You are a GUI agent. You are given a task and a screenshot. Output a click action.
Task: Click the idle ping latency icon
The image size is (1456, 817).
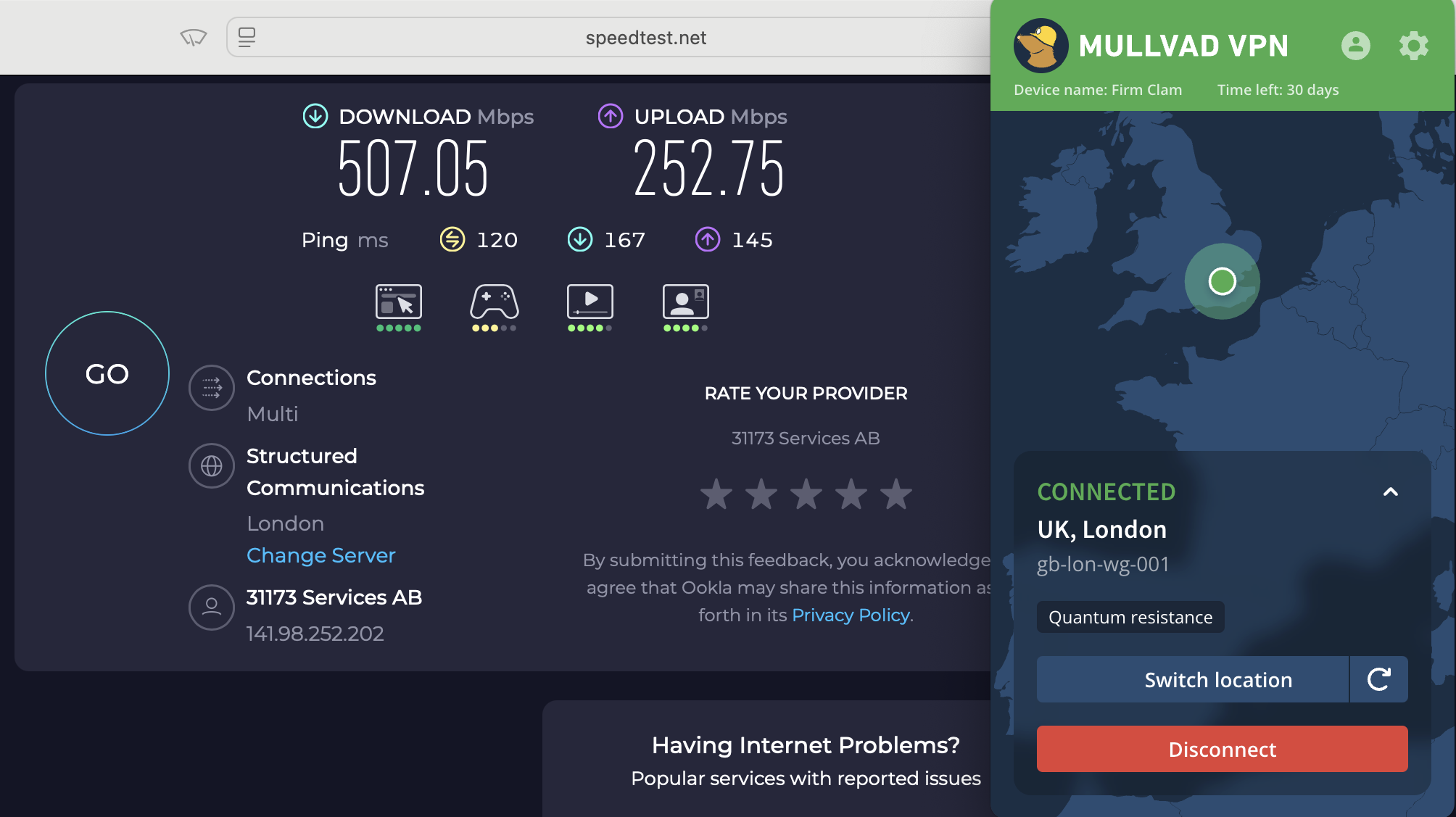(452, 239)
